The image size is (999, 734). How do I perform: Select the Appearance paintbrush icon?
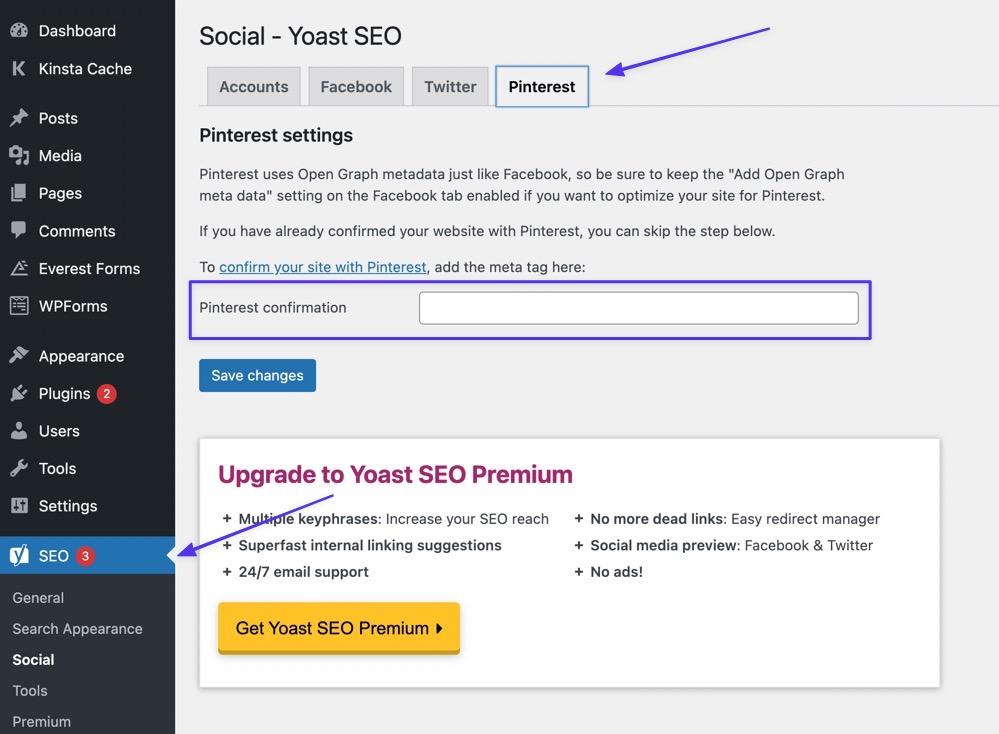click(x=20, y=355)
